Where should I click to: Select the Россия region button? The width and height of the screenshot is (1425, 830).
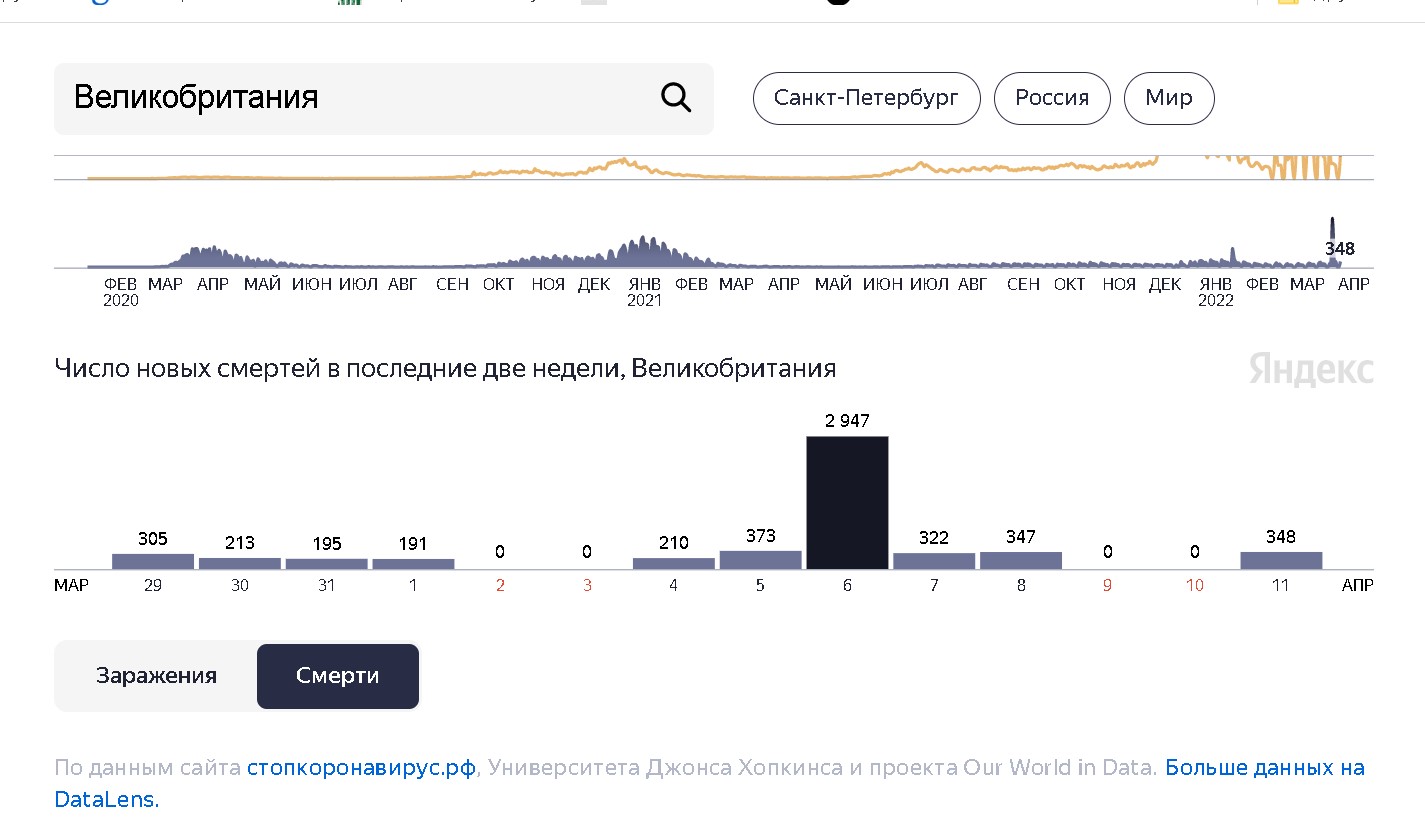pyautogui.click(x=1052, y=98)
